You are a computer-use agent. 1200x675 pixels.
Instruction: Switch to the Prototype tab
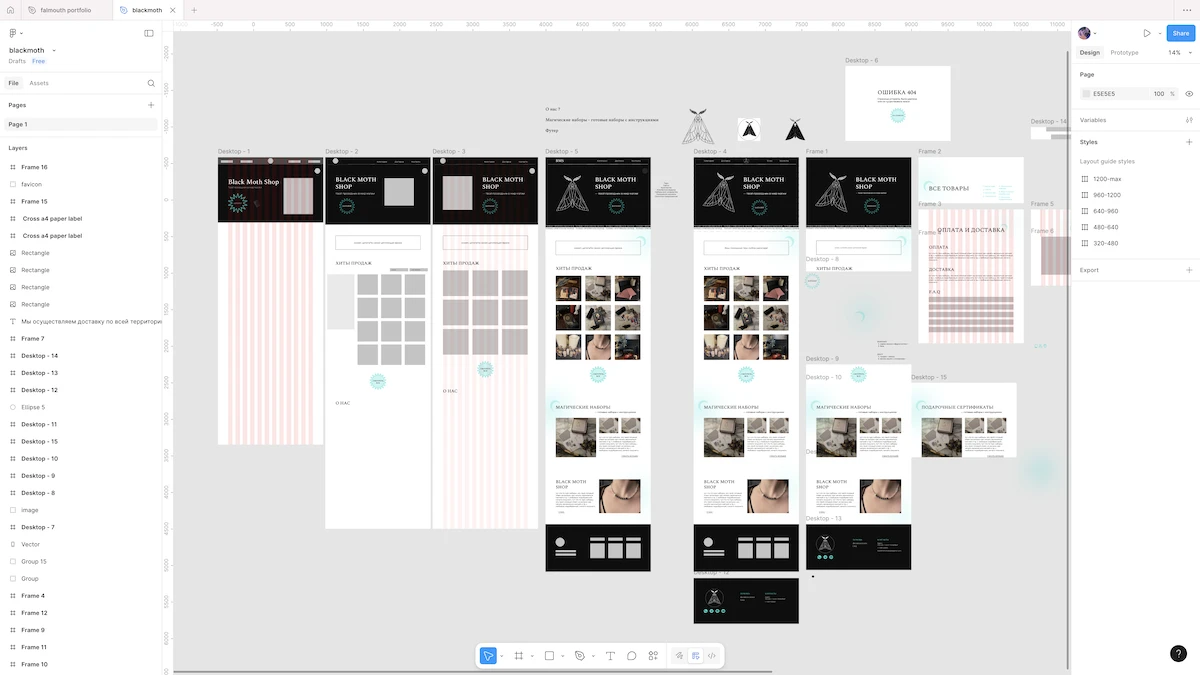coord(1124,52)
